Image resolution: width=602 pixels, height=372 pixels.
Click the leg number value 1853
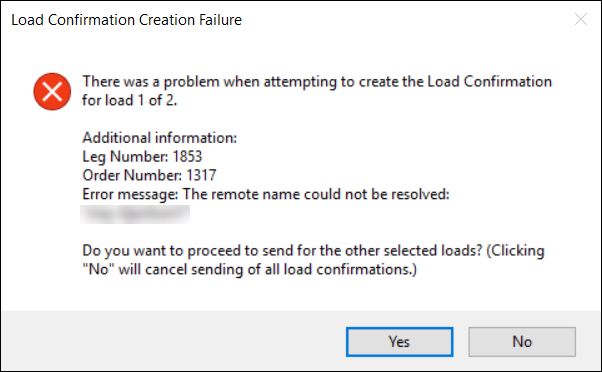click(x=187, y=157)
